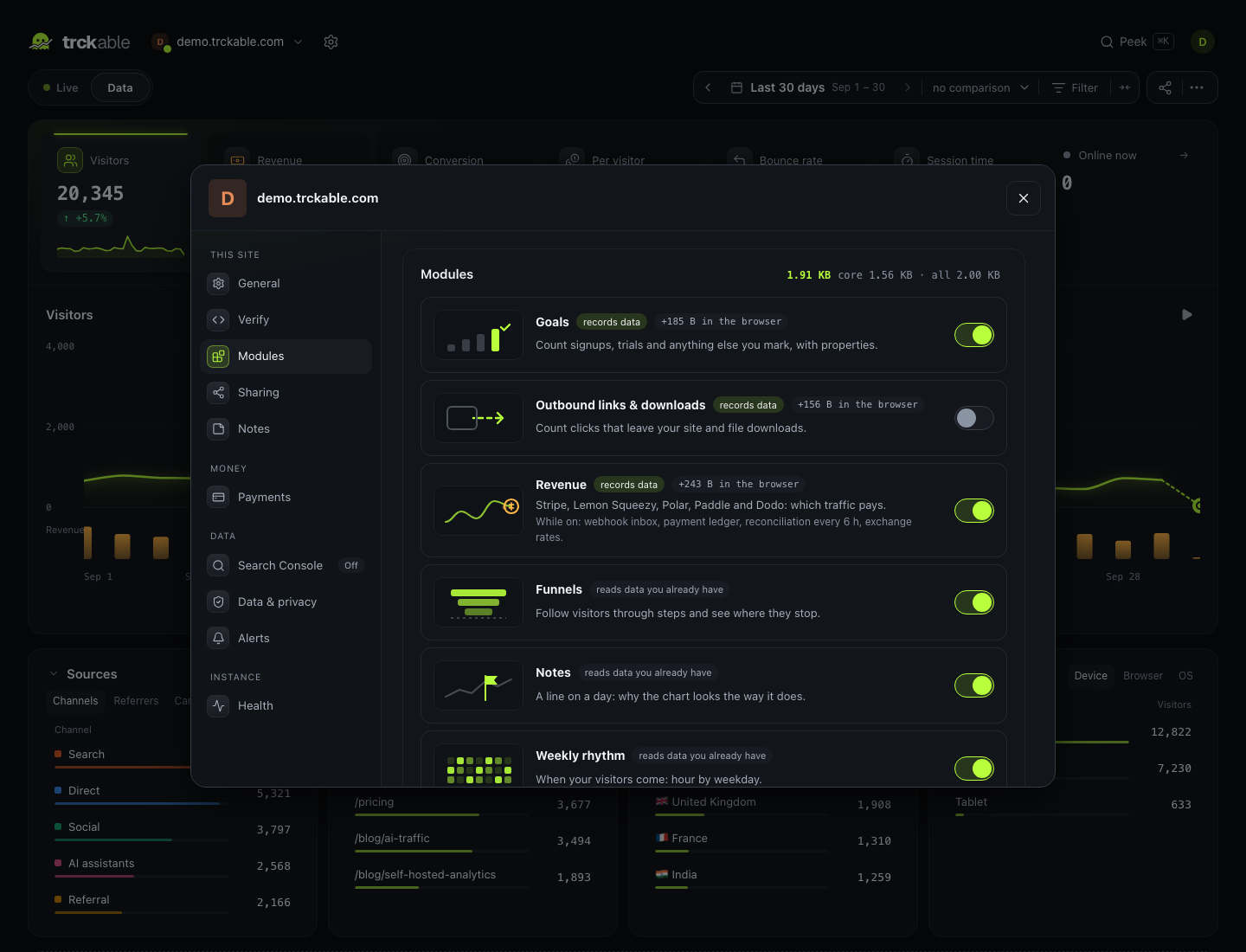Open the demo.trckable.com site dropdown

pos(228,42)
